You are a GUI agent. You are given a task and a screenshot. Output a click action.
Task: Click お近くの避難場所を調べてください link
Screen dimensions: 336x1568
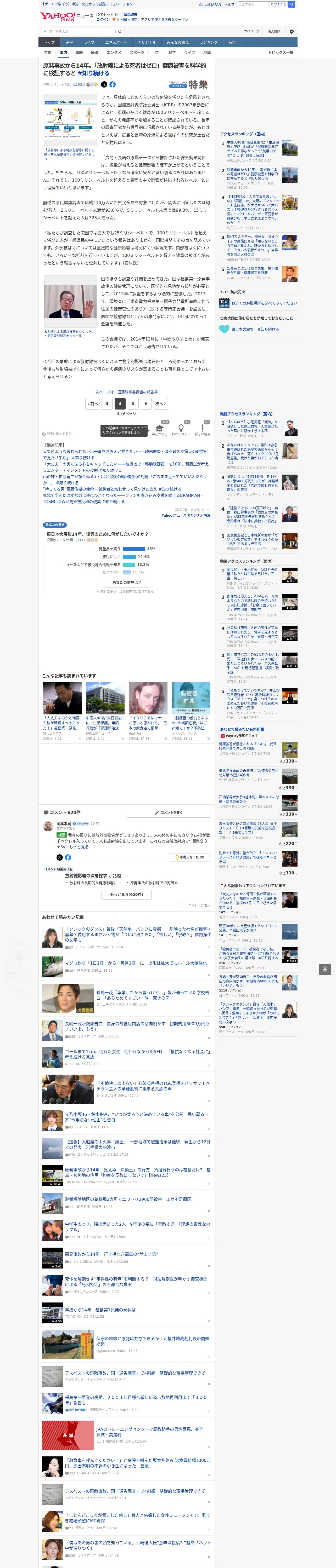coord(264,303)
